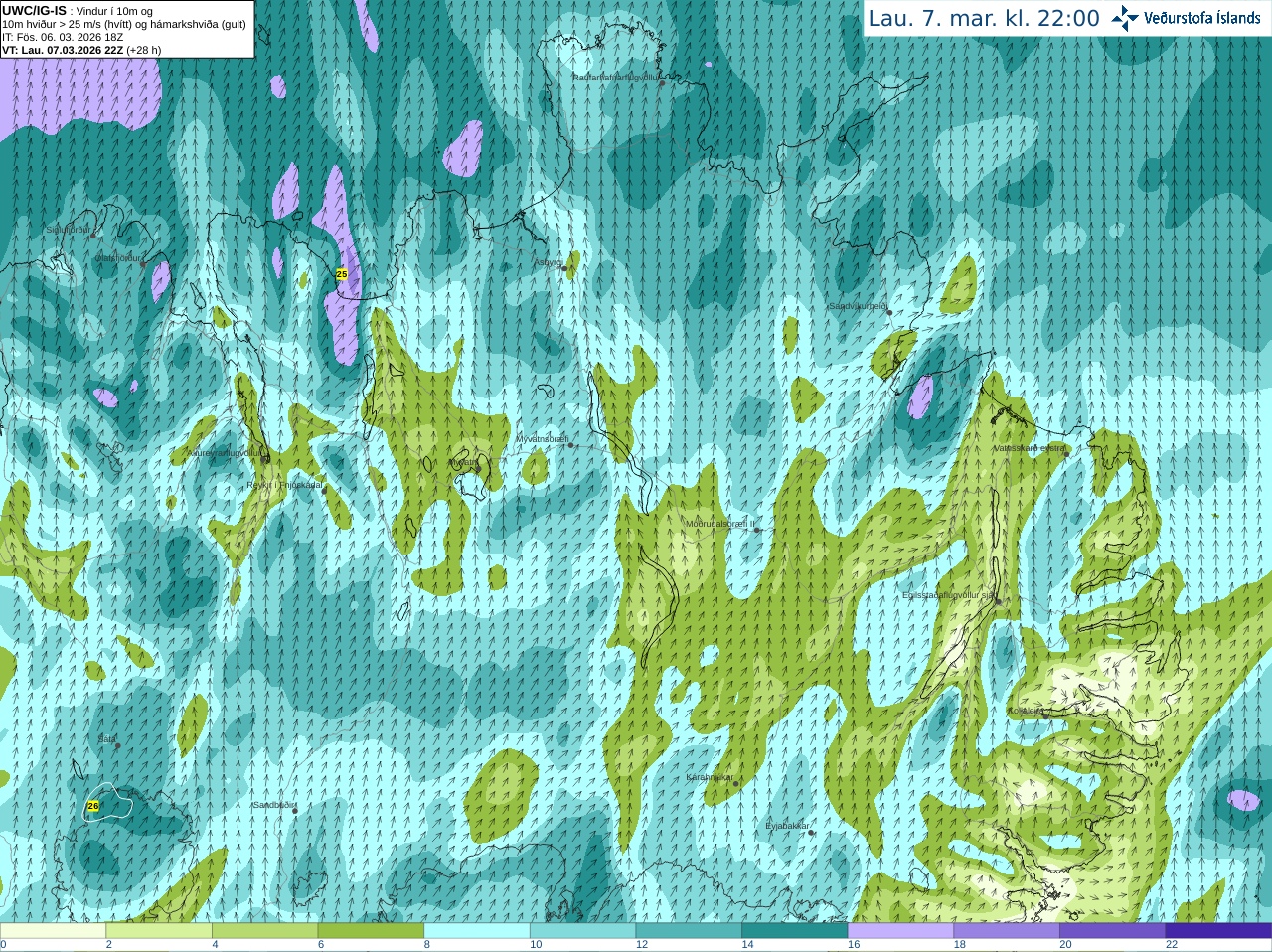Viewport: 1272px width, 952px height.
Task: Click the 'IT: Fös. 06. 03. 2026 18Z' line
Action: pos(63,37)
